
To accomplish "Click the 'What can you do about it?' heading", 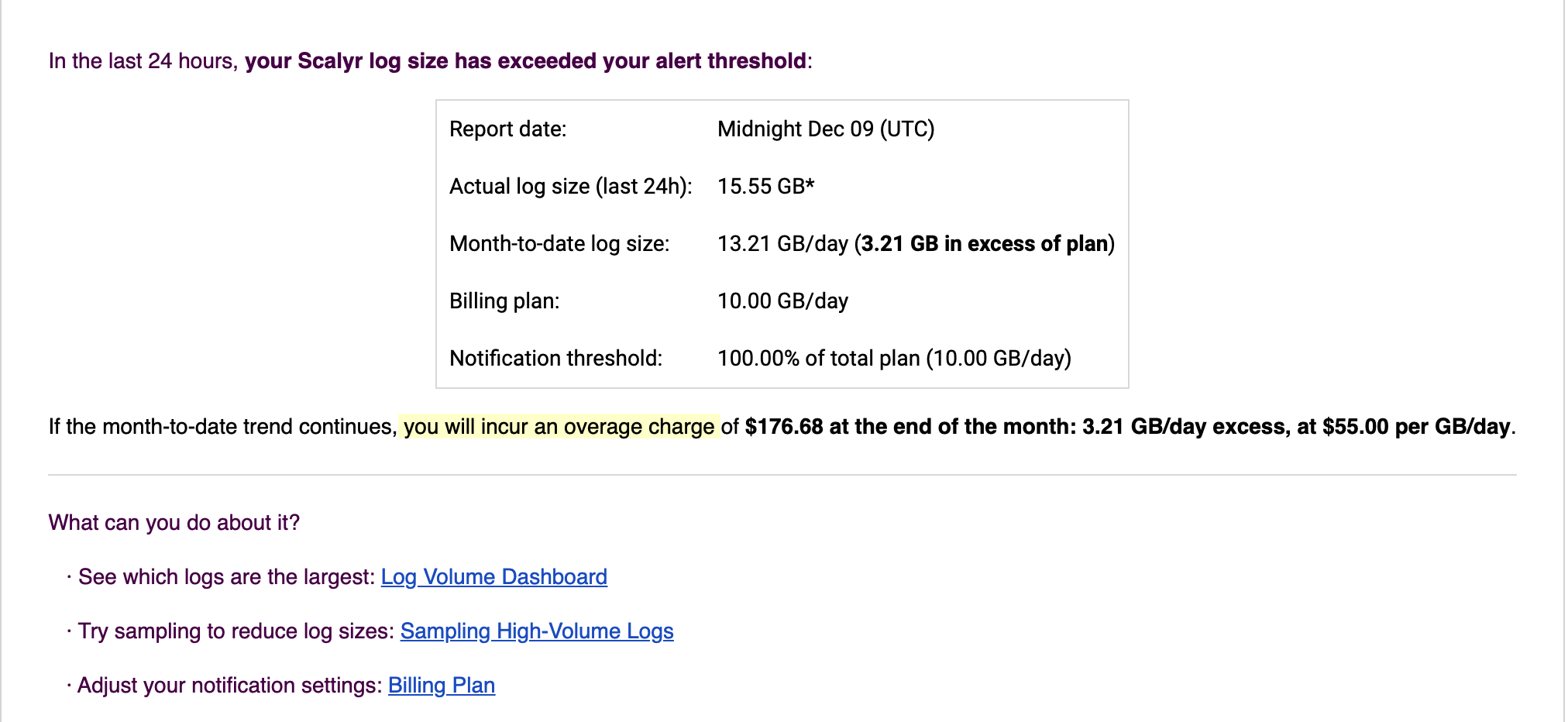I will [x=174, y=523].
